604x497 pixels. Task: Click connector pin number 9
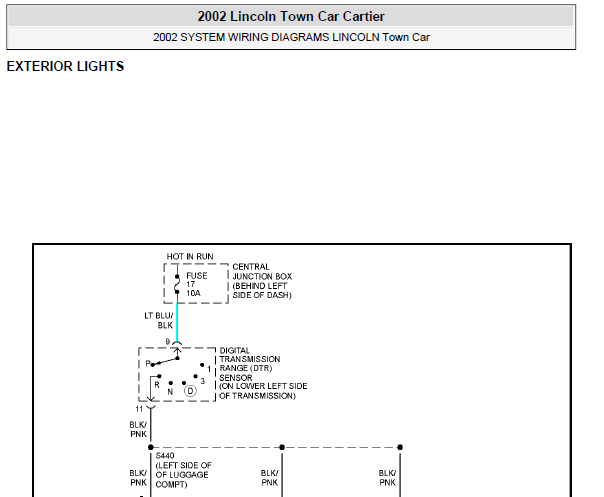[x=168, y=342]
